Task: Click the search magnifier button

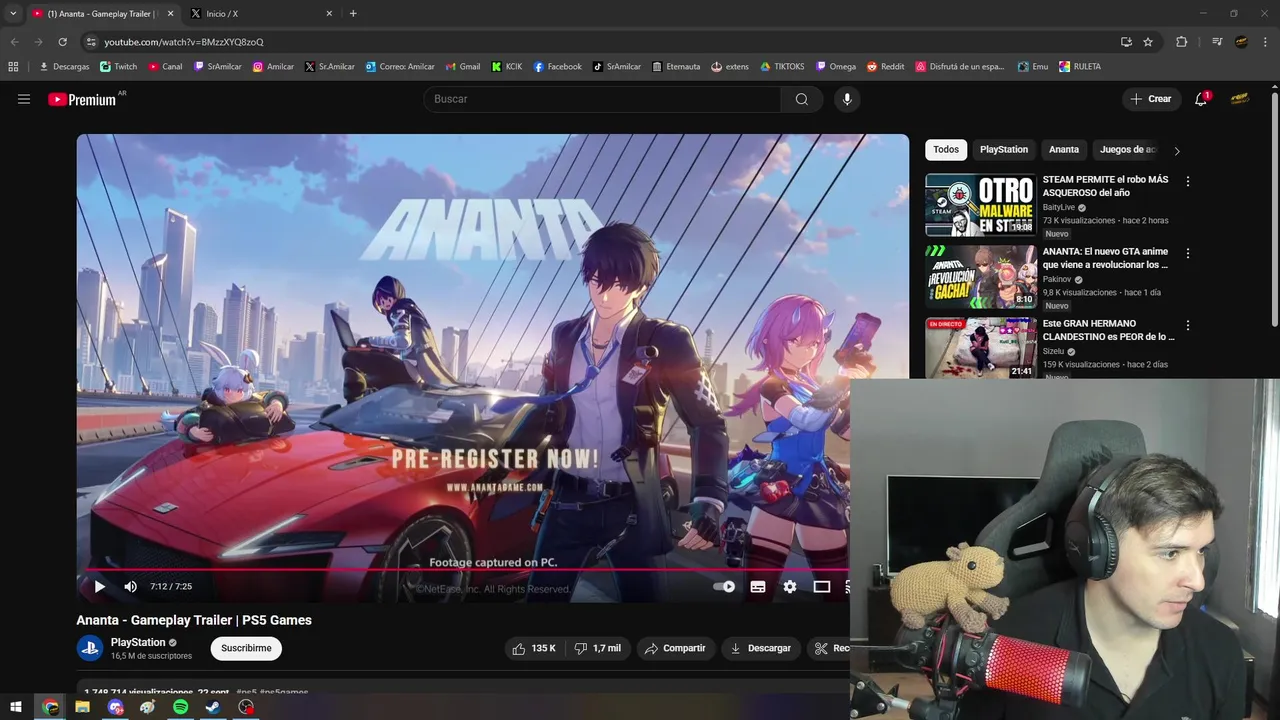Action: click(x=802, y=99)
